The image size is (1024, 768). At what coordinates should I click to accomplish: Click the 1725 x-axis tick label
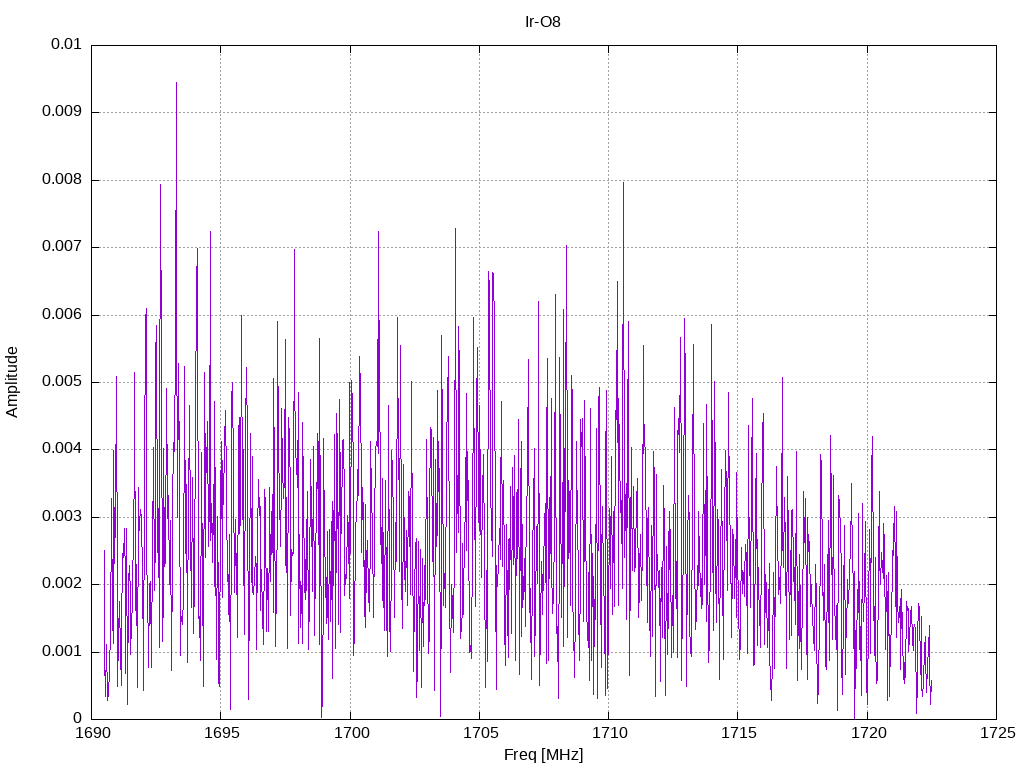coord(997,733)
